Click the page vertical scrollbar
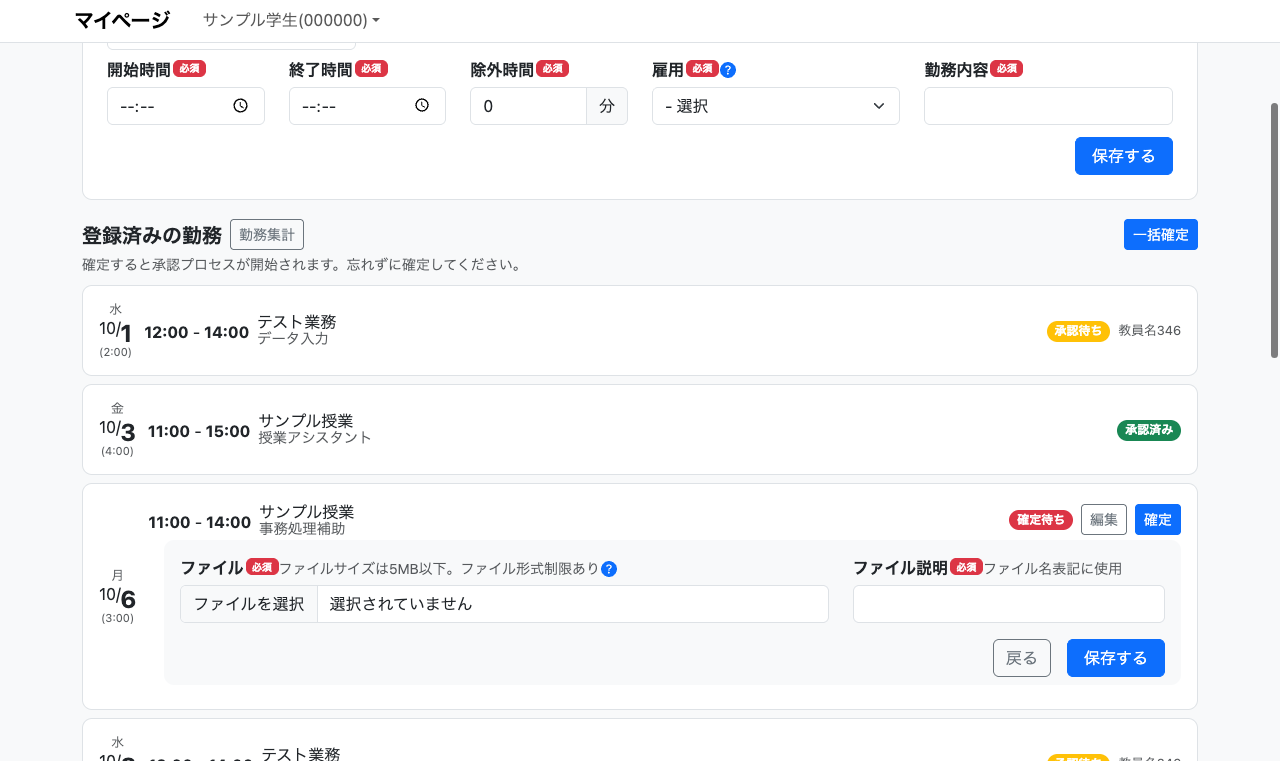This screenshot has width=1280, height=761. (x=1273, y=230)
